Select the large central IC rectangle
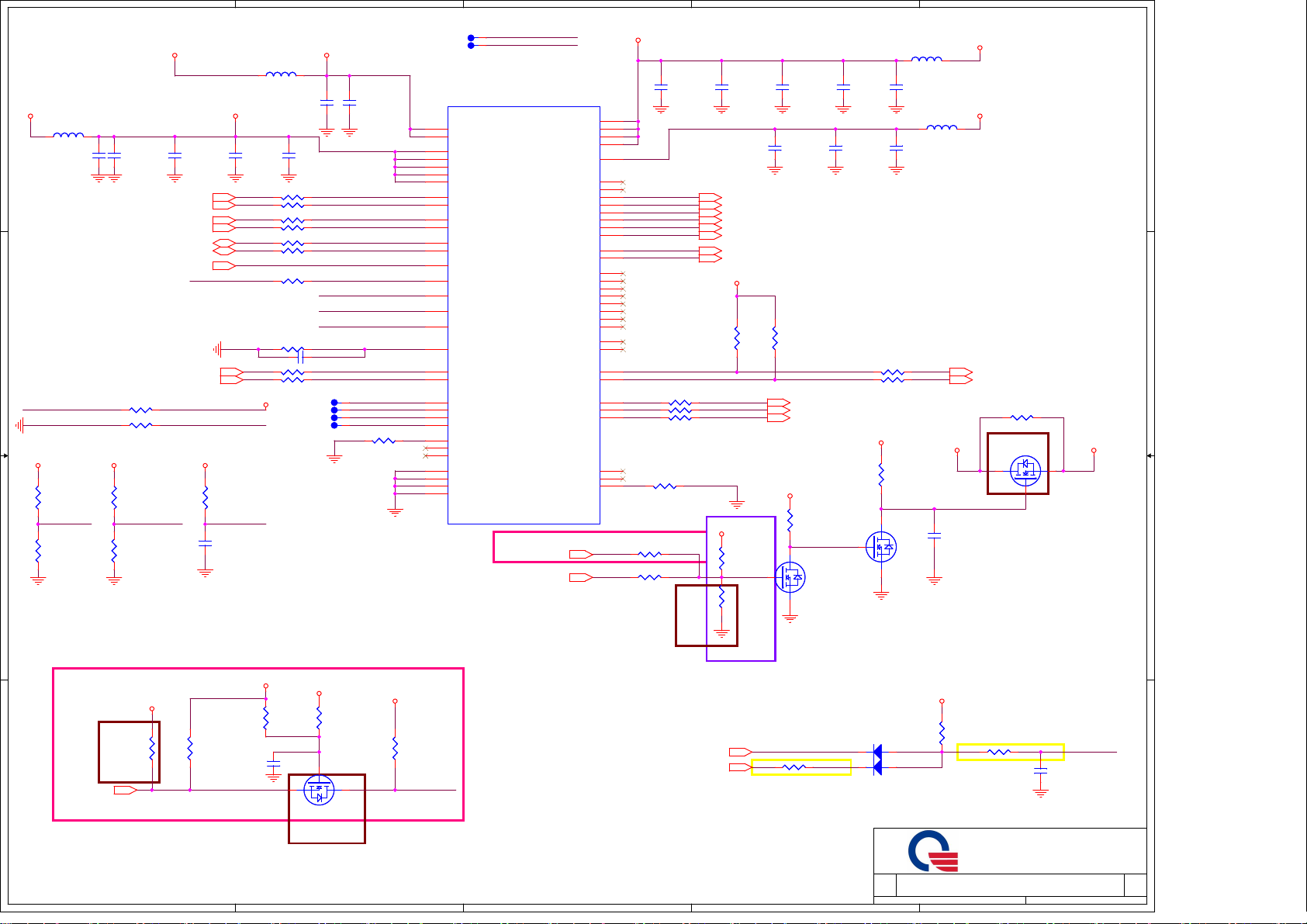This screenshot has height=924, width=1307. [x=524, y=315]
